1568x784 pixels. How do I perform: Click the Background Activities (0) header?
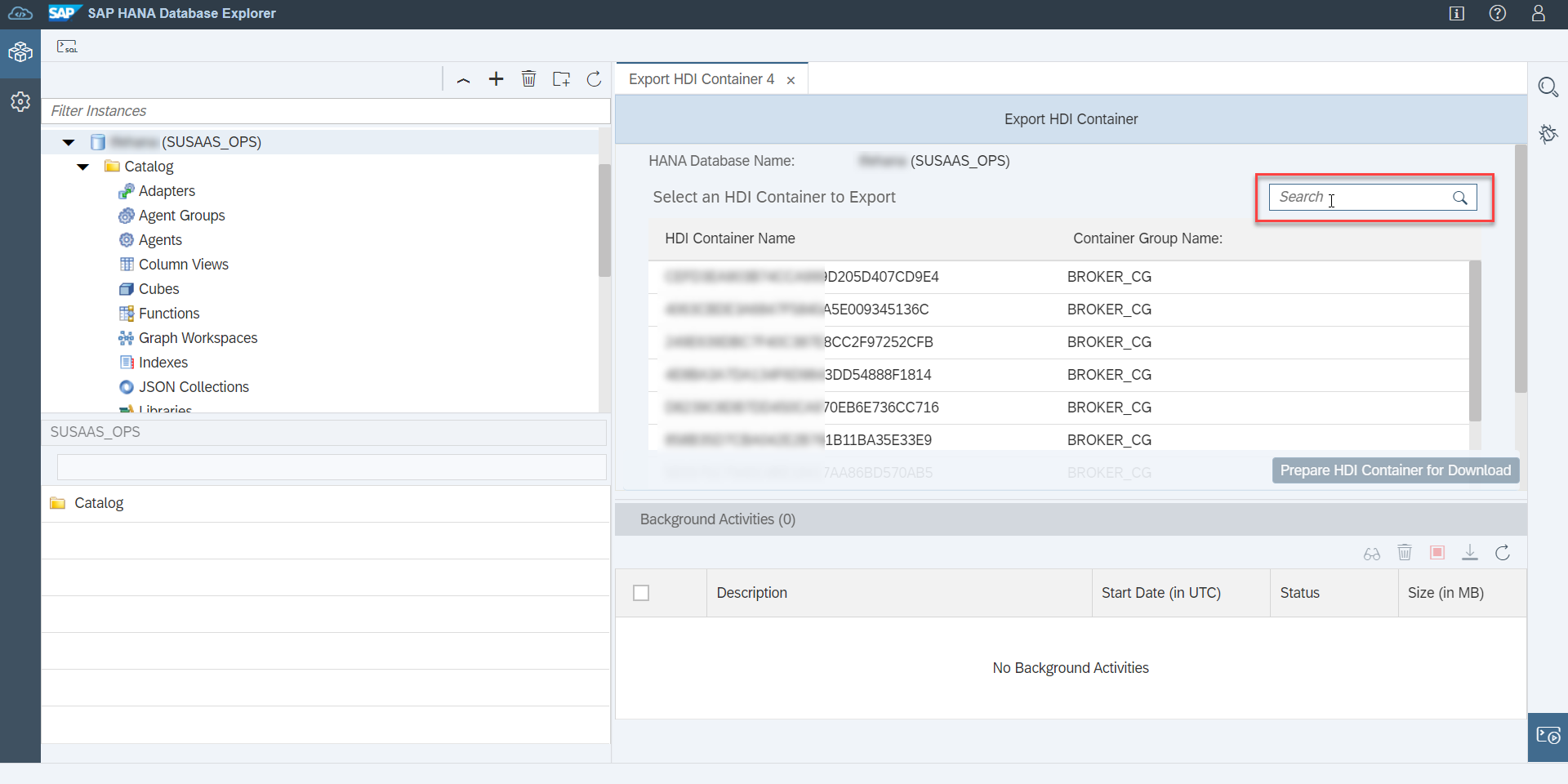coord(1071,519)
